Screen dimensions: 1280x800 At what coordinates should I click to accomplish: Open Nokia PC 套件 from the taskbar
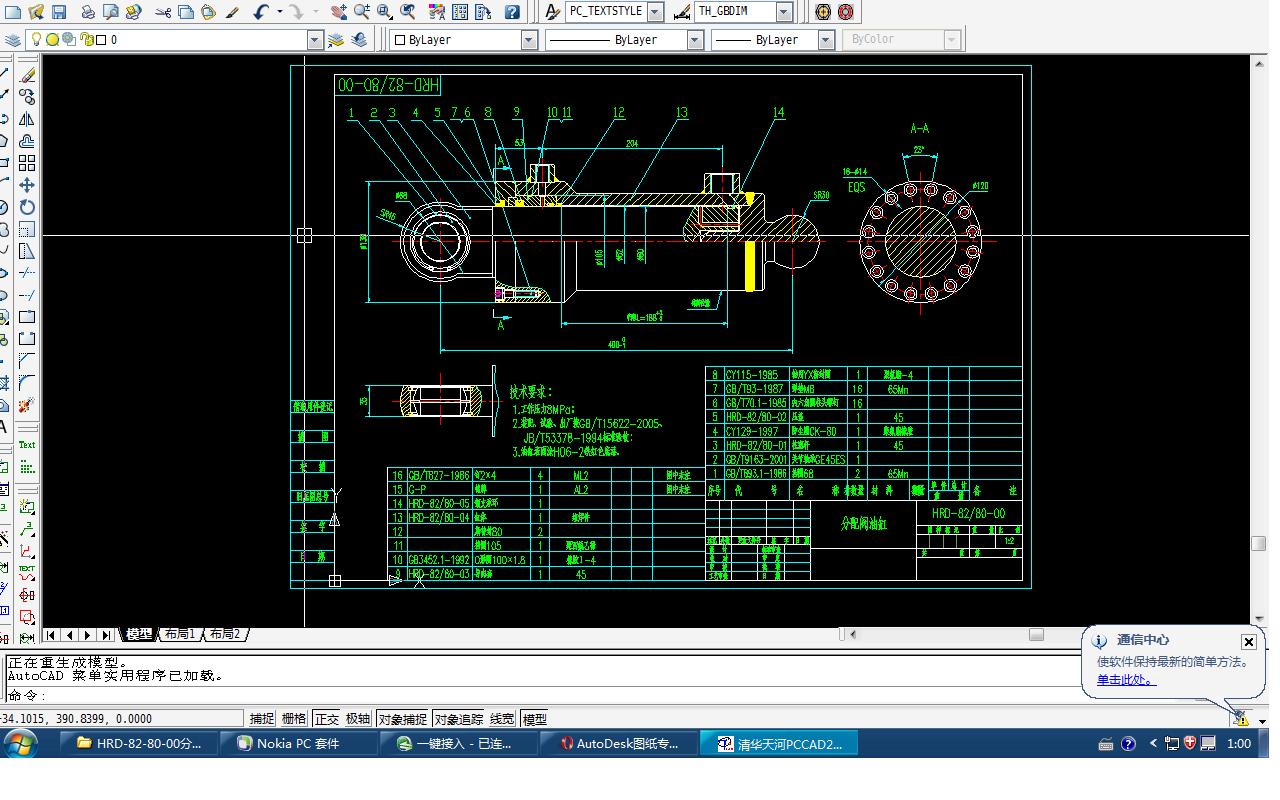point(298,743)
